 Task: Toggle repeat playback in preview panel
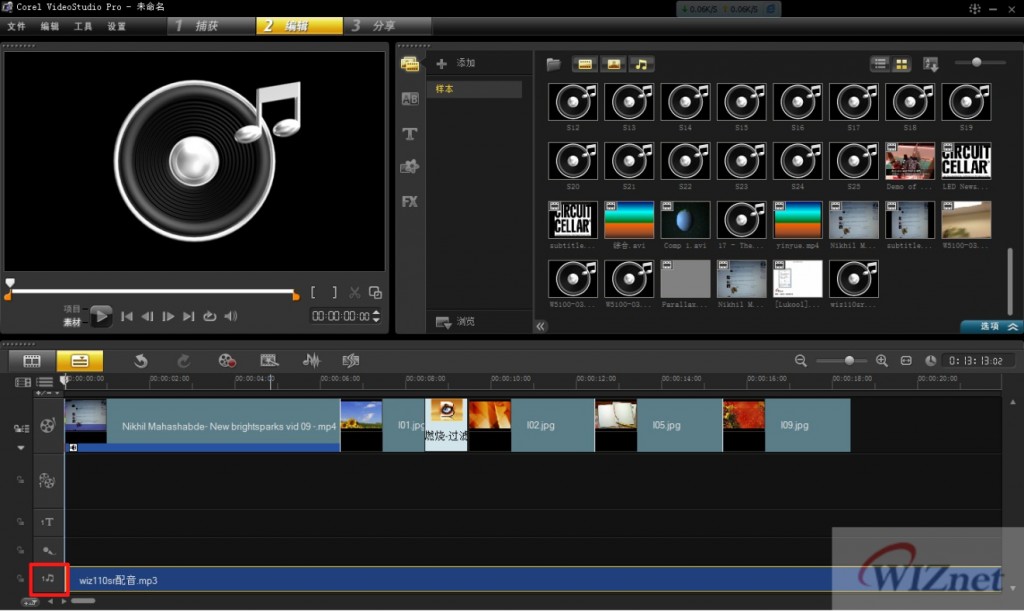209,317
